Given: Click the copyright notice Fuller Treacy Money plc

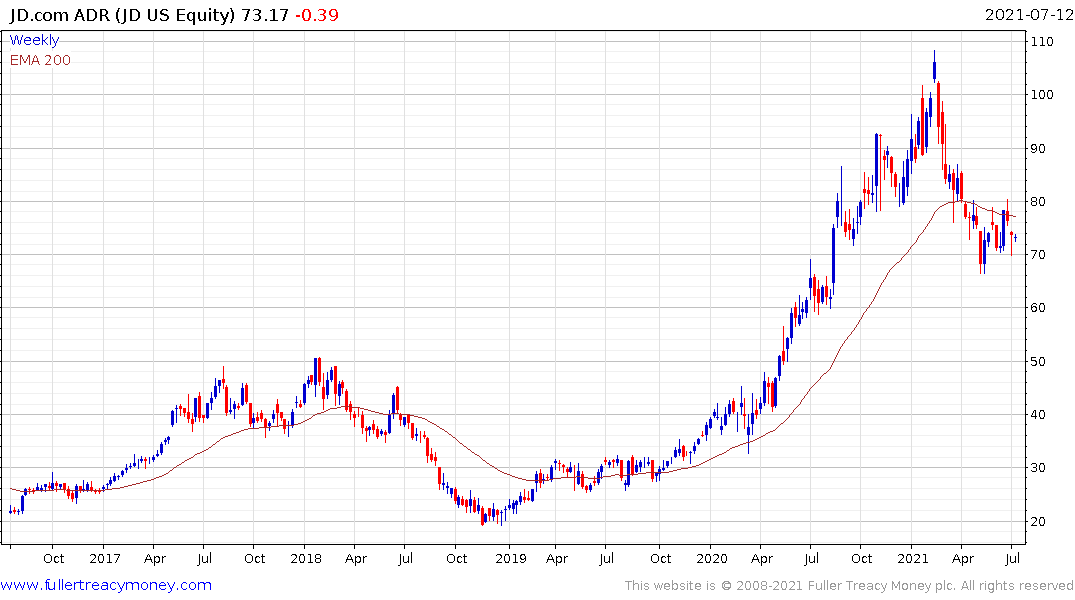Looking at the screenshot, I should (x=880, y=586).
